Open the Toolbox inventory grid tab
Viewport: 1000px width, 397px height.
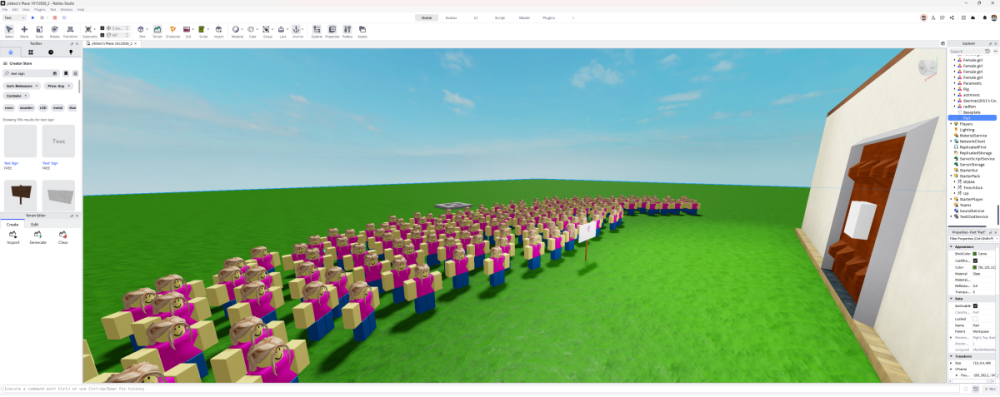pyautogui.click(x=31, y=52)
